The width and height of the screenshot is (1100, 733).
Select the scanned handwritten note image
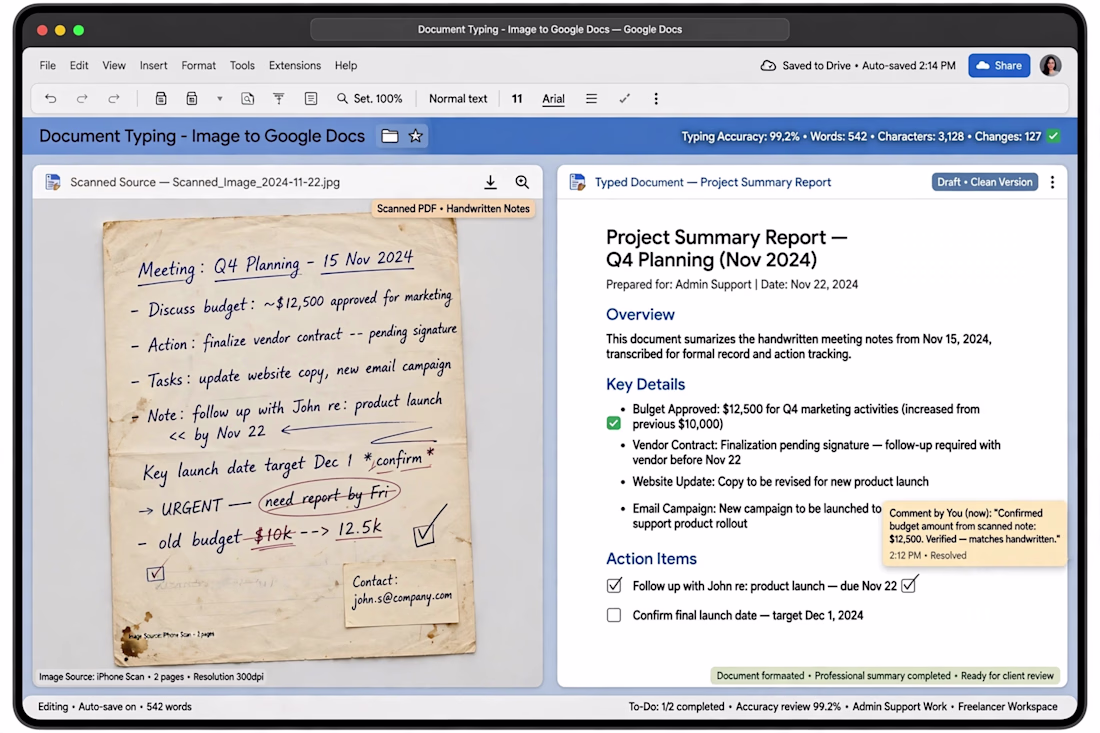tap(288, 441)
